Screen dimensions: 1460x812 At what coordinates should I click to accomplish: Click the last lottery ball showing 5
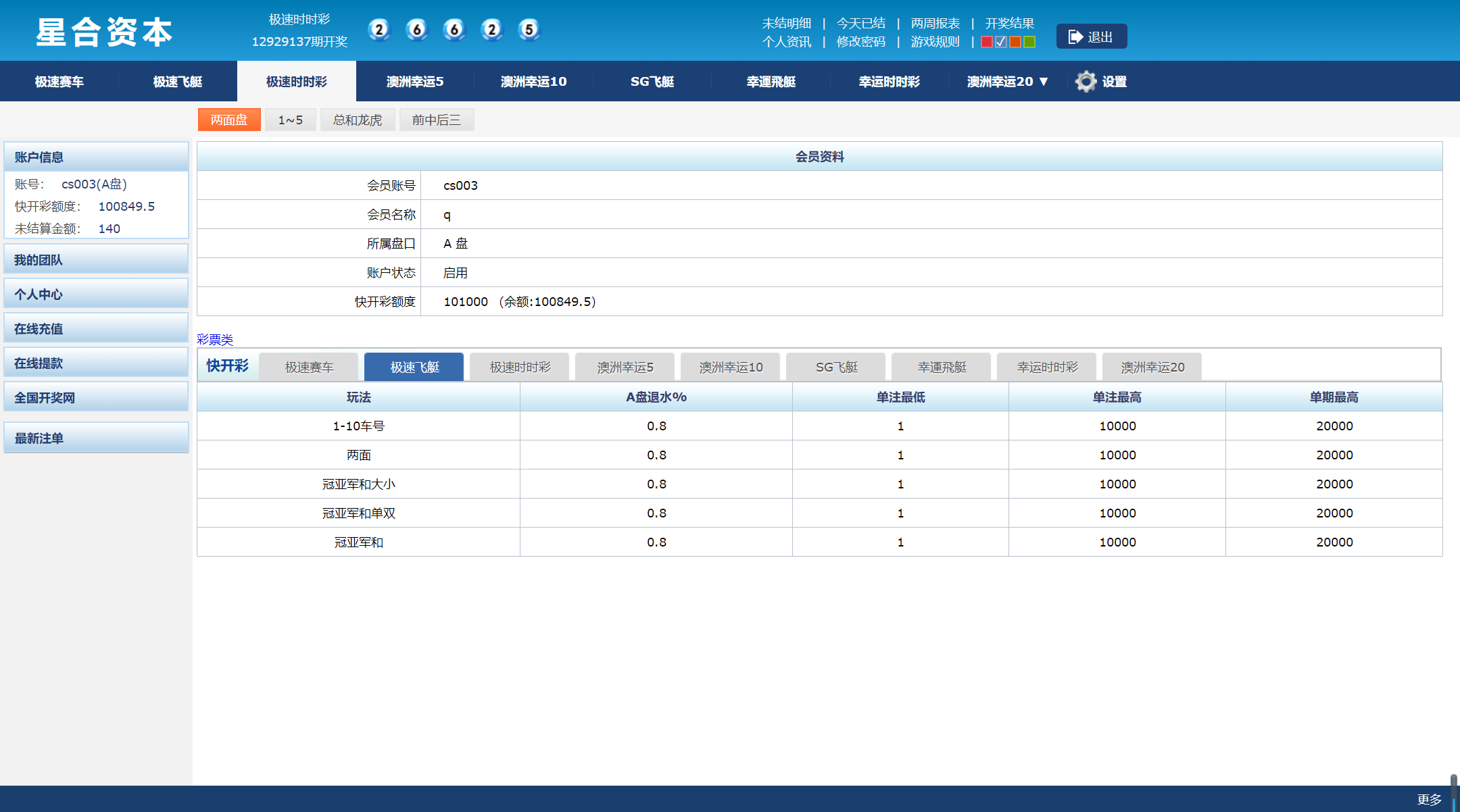529,30
